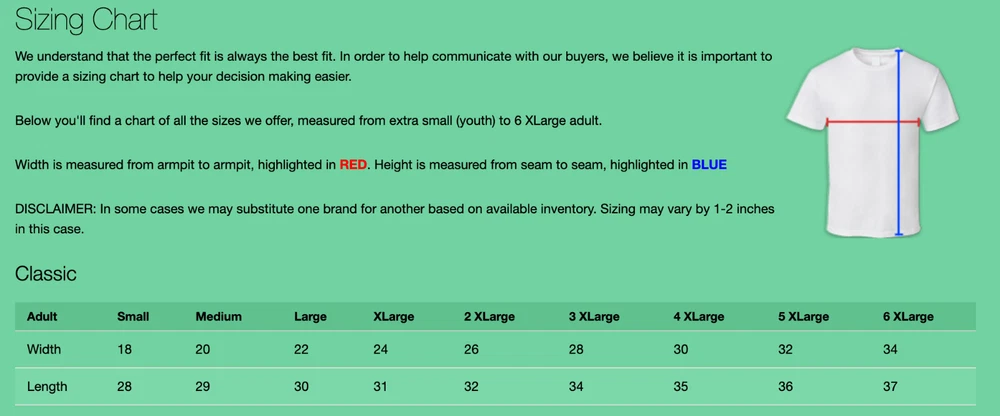Click the Medium size header
The width and height of the screenshot is (1000, 416).
[x=219, y=317]
